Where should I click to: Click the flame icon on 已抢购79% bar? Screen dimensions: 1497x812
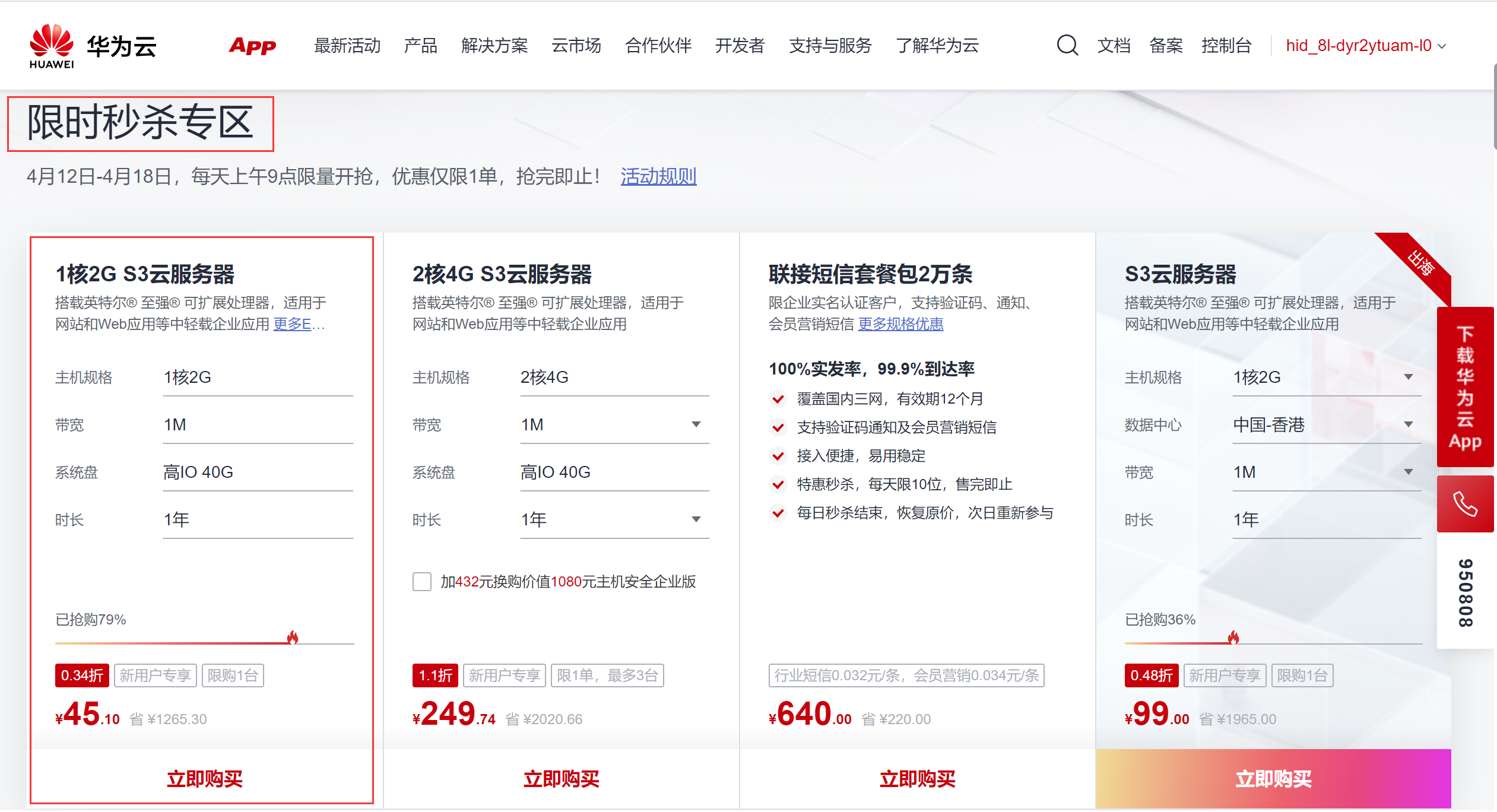tap(292, 639)
